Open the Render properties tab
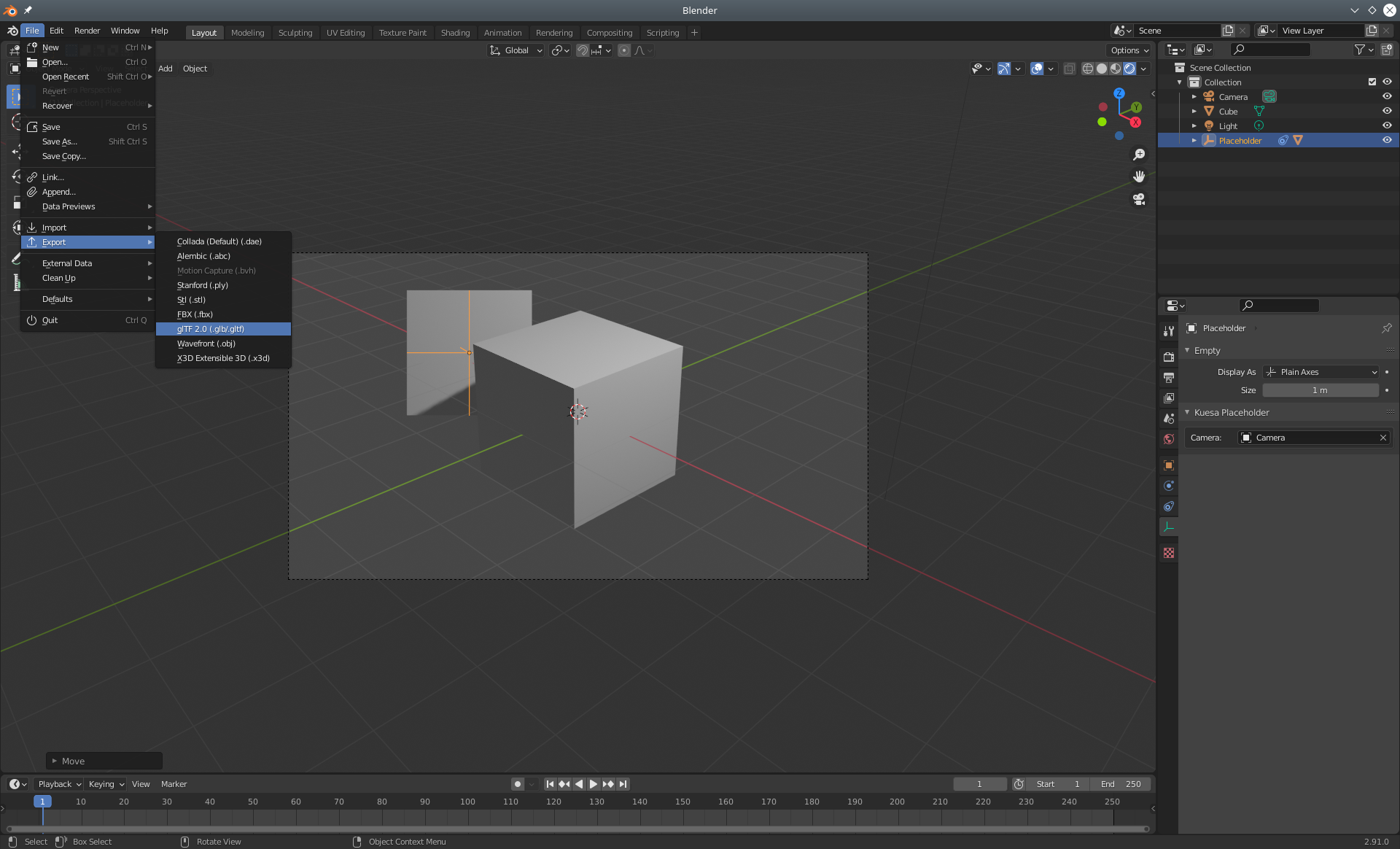This screenshot has width=1400, height=849. click(1169, 357)
